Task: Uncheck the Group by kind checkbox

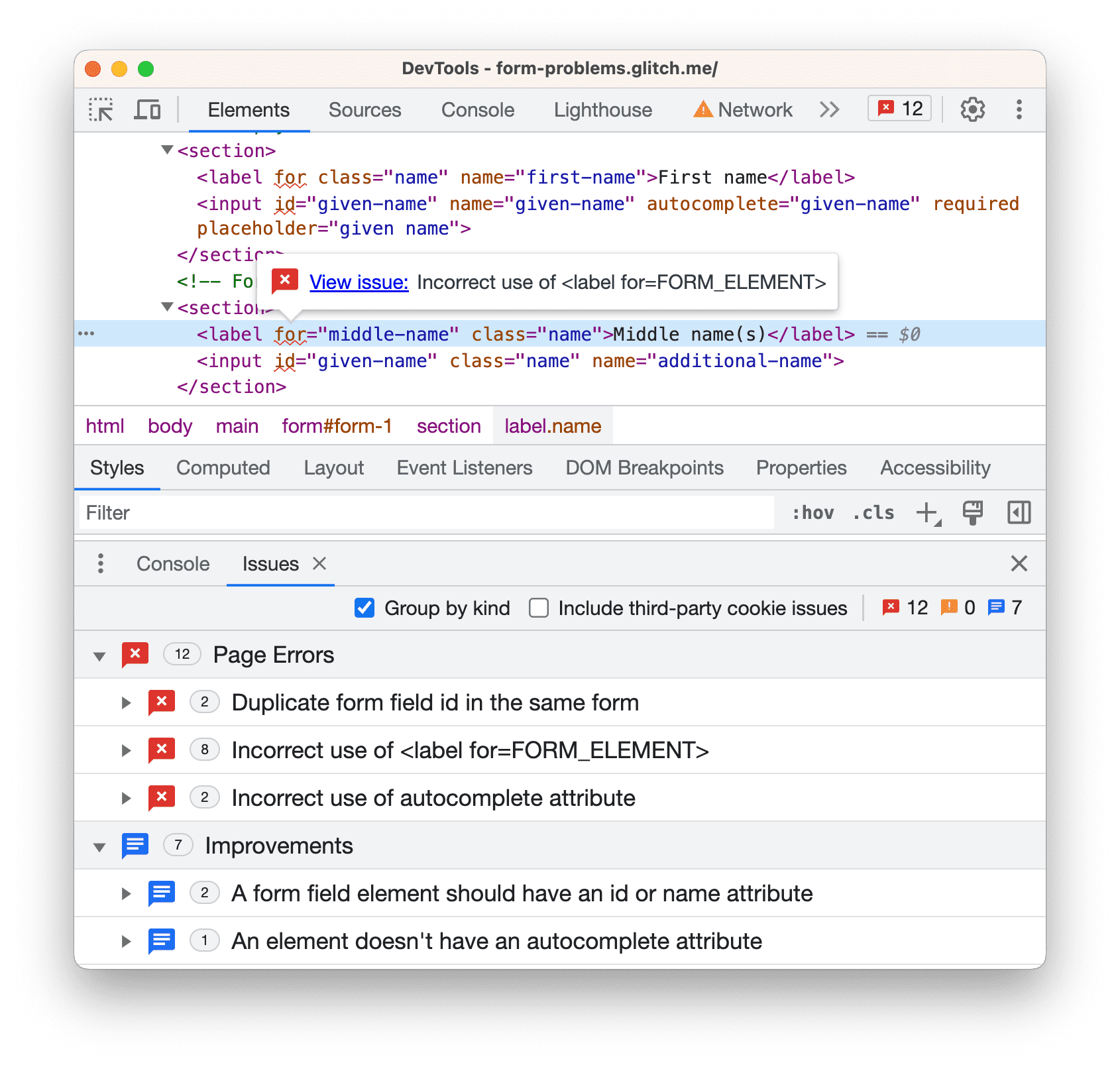Action: (364, 608)
